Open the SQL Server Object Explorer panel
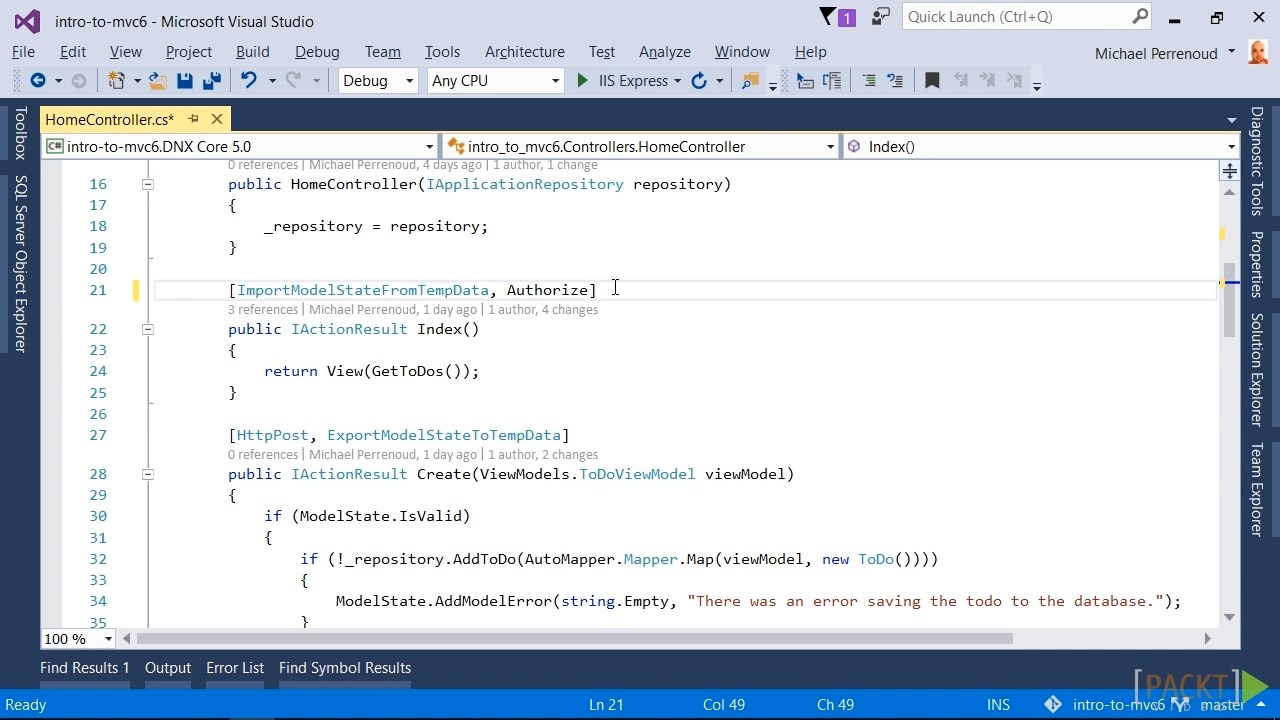Image resolution: width=1280 pixels, height=720 pixels. (x=20, y=264)
